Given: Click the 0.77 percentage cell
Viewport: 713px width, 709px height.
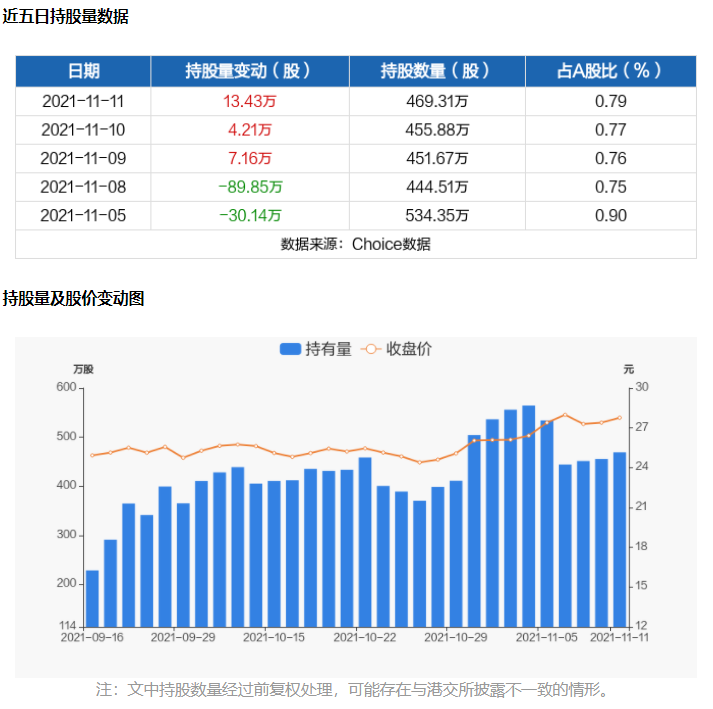Looking at the screenshot, I should pyautogui.click(x=611, y=130).
